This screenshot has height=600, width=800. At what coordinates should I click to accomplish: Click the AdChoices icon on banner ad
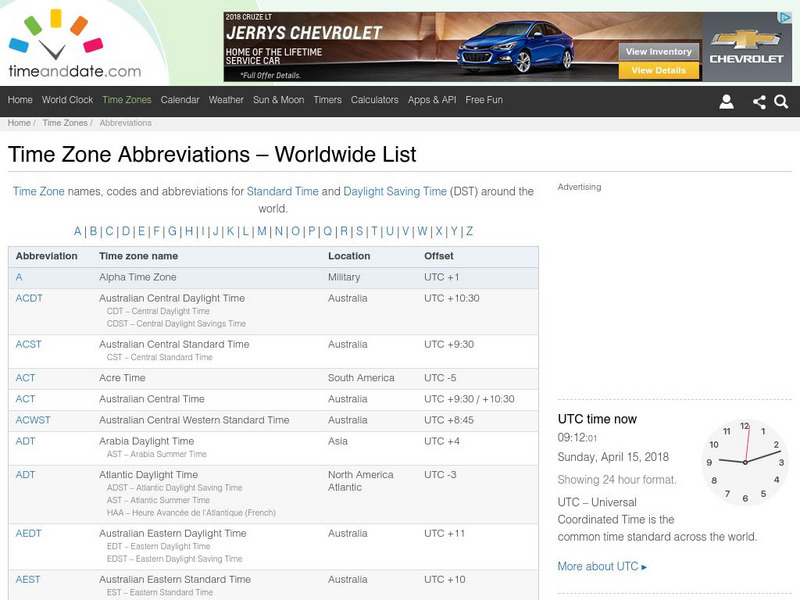[784, 18]
